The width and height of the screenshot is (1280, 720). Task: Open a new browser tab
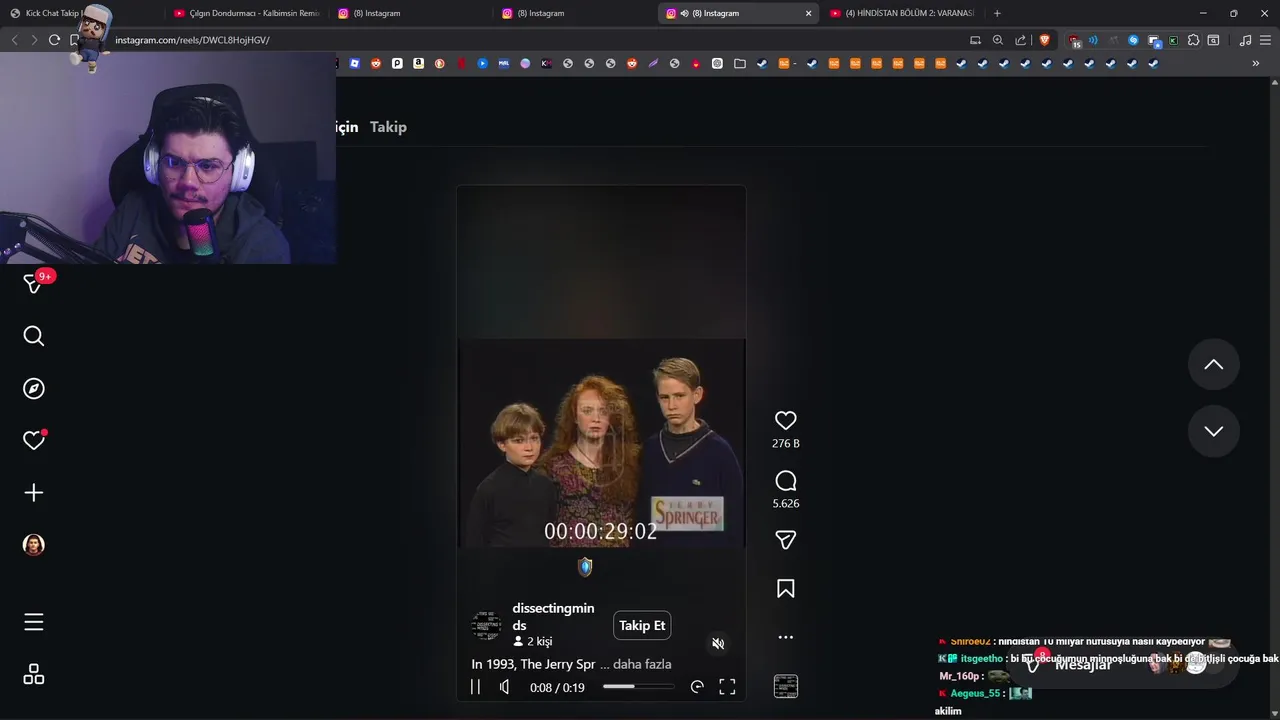coord(997,13)
